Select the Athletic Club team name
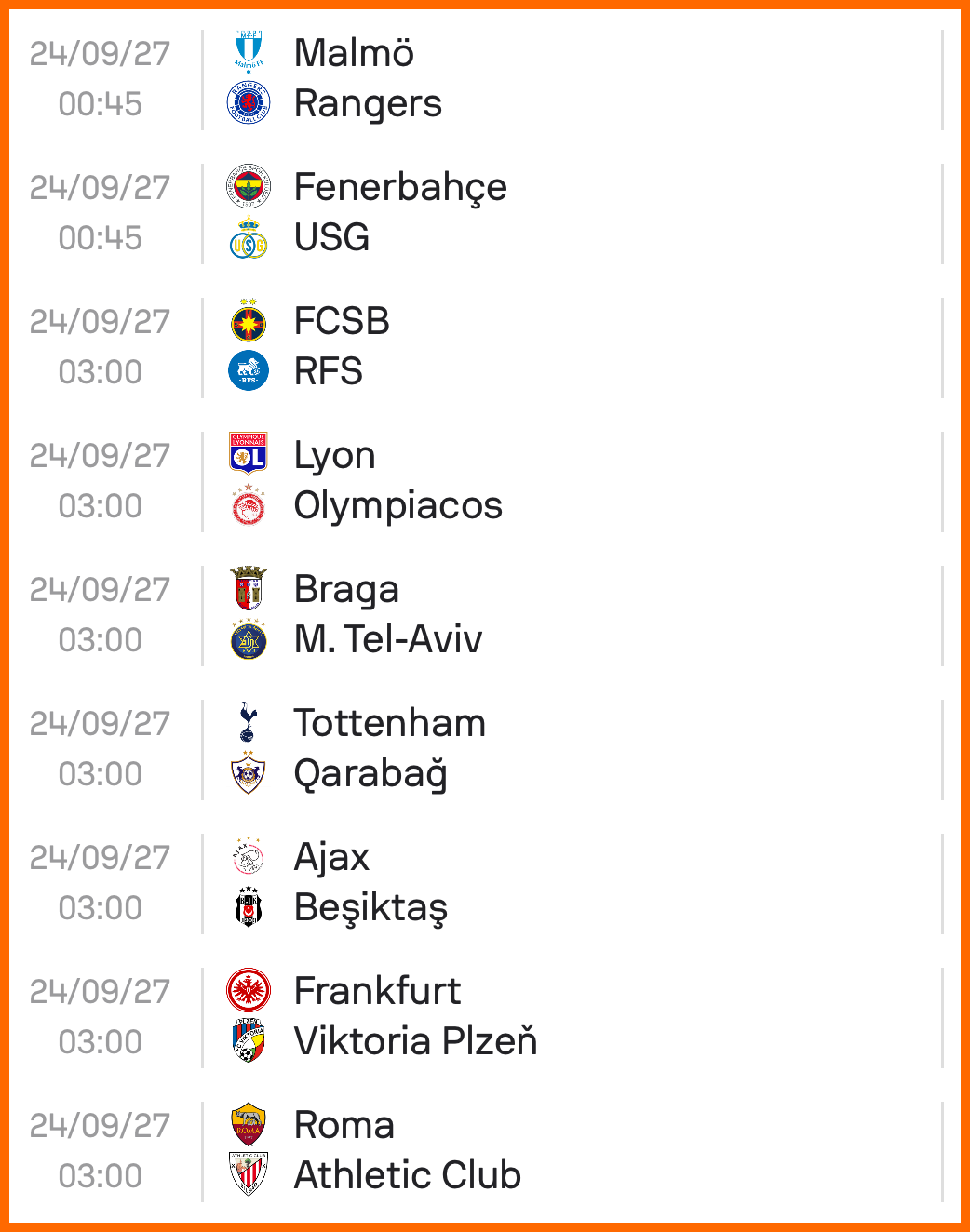970x1232 pixels. (408, 1175)
